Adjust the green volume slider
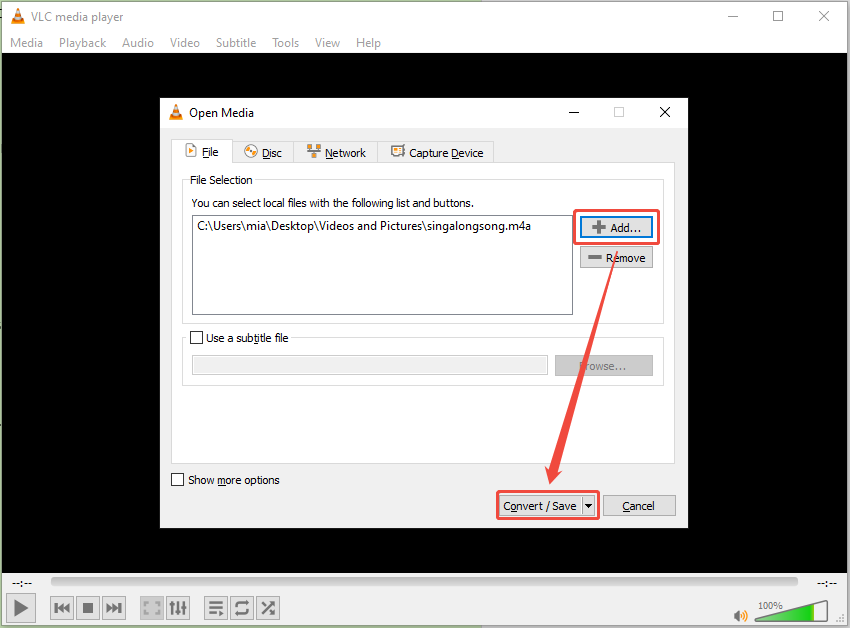The height and width of the screenshot is (628, 850). point(791,611)
